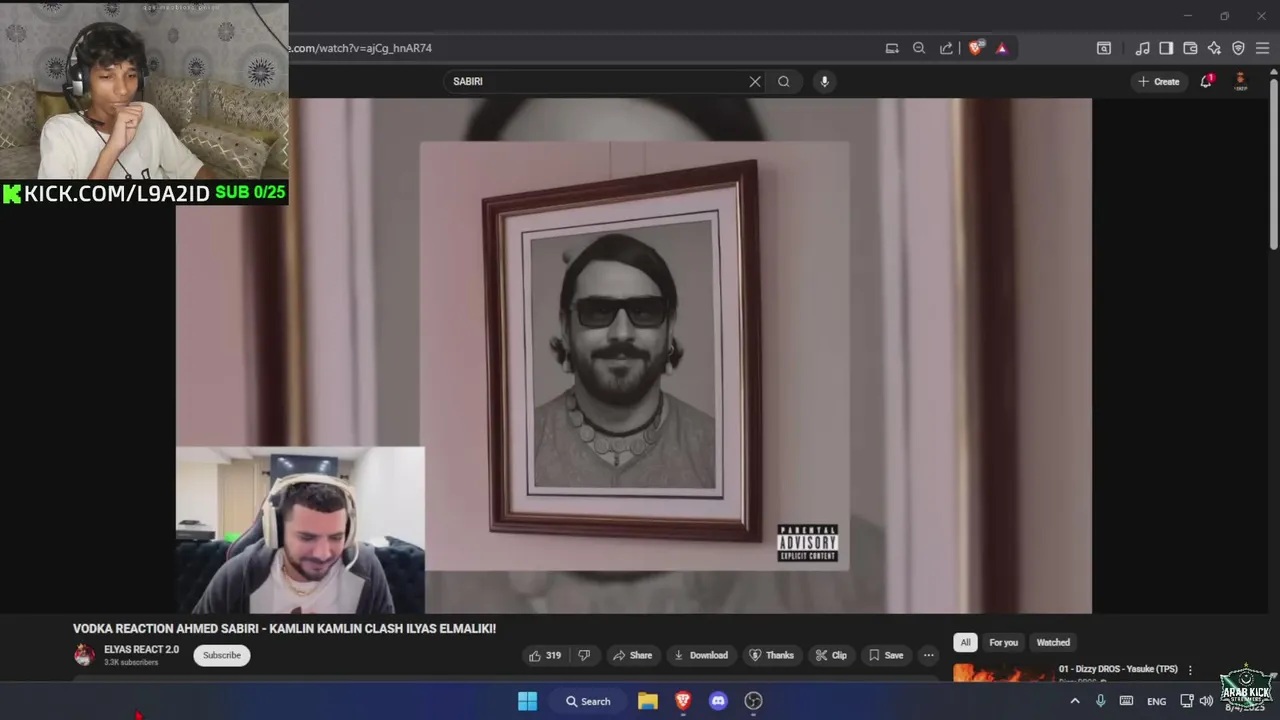Screen dimensions: 1280x720
Task: Click the Download button
Action: pos(700,655)
